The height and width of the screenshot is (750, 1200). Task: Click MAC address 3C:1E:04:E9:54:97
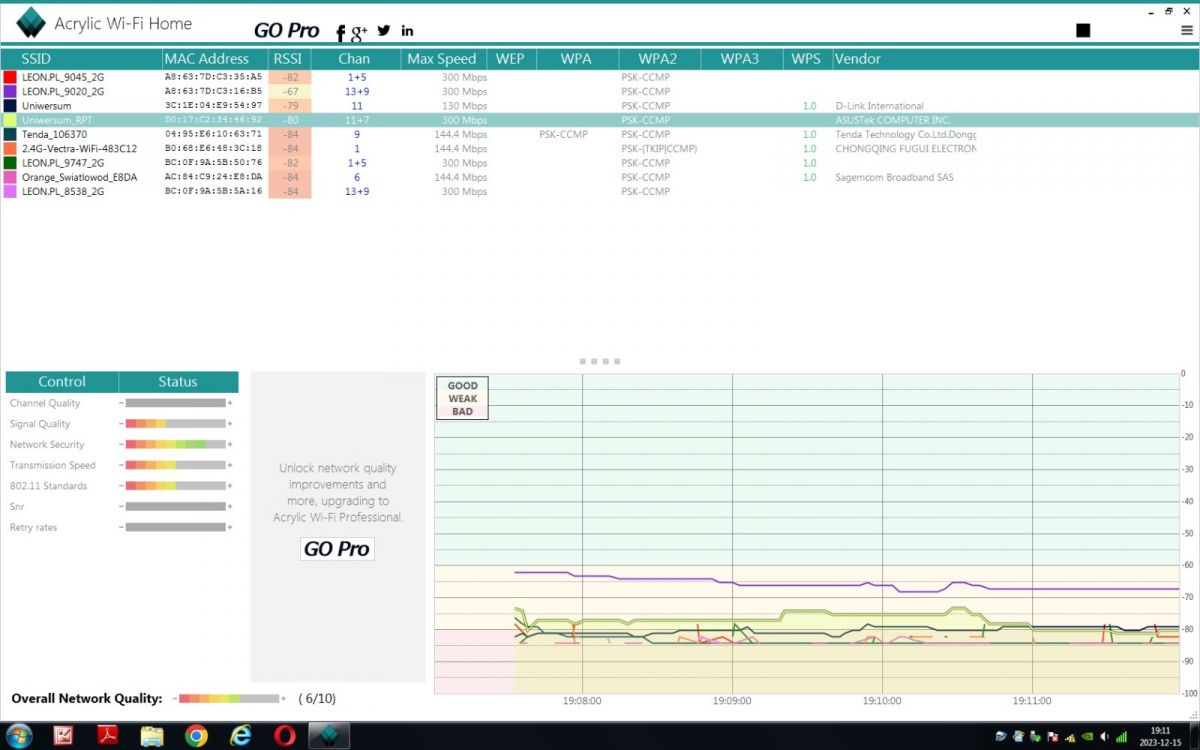pyautogui.click(x=213, y=106)
